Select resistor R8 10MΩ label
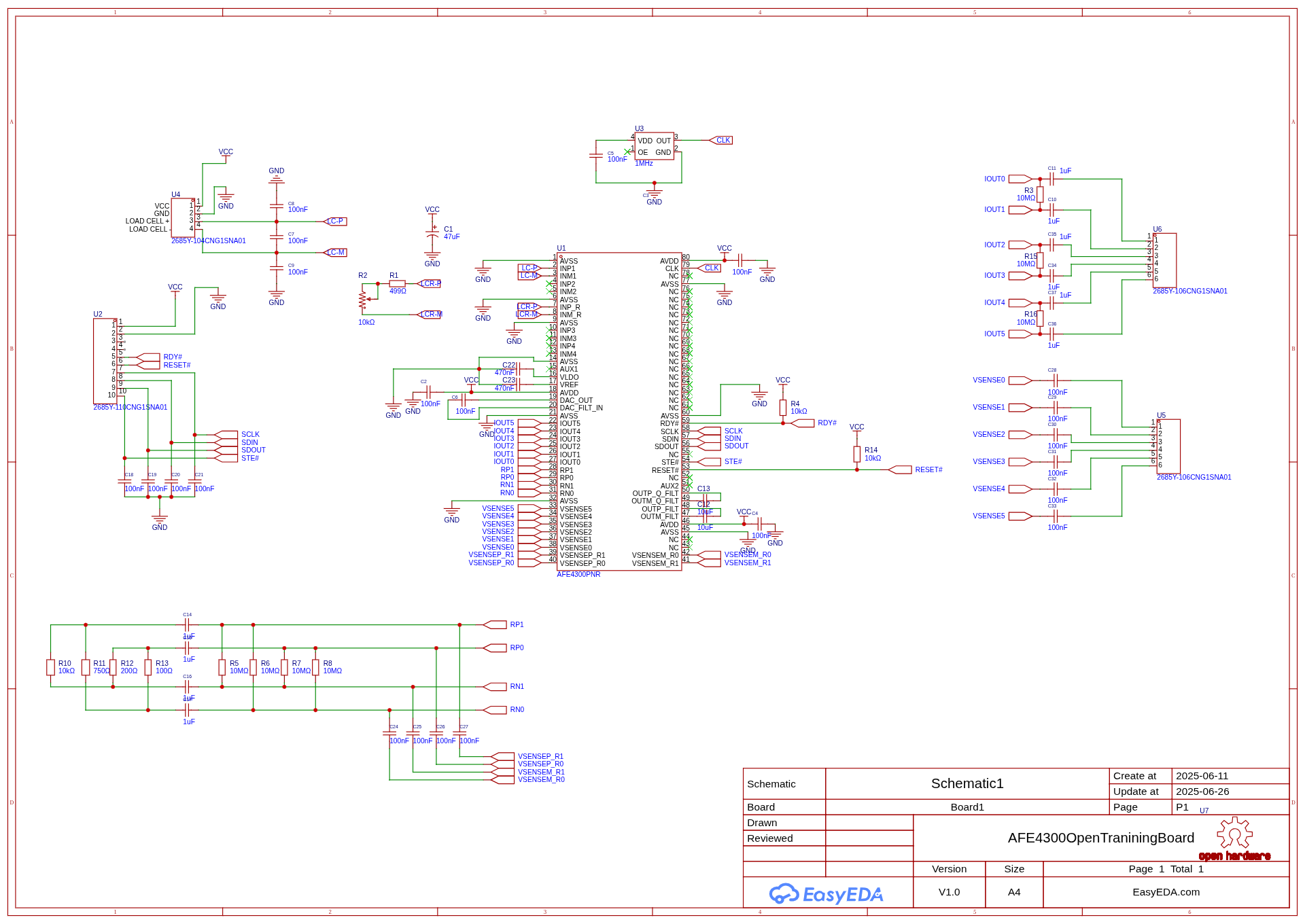Viewport: 1305px width, 924px height. [332, 671]
